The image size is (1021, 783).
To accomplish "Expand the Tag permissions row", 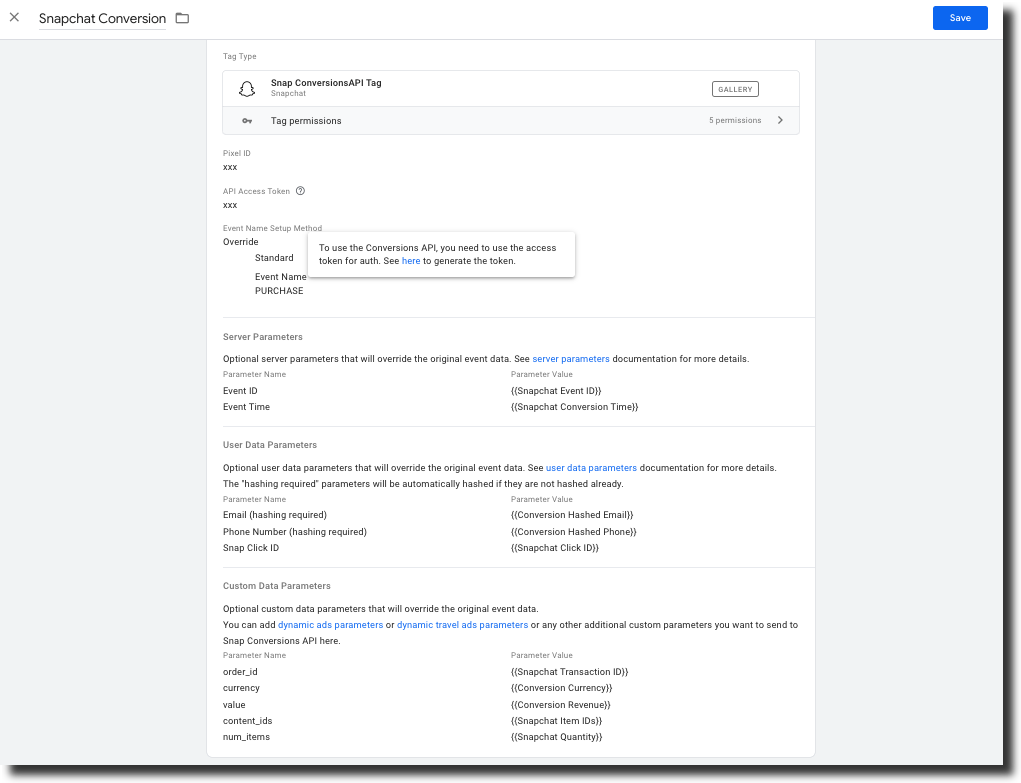I will point(780,119).
